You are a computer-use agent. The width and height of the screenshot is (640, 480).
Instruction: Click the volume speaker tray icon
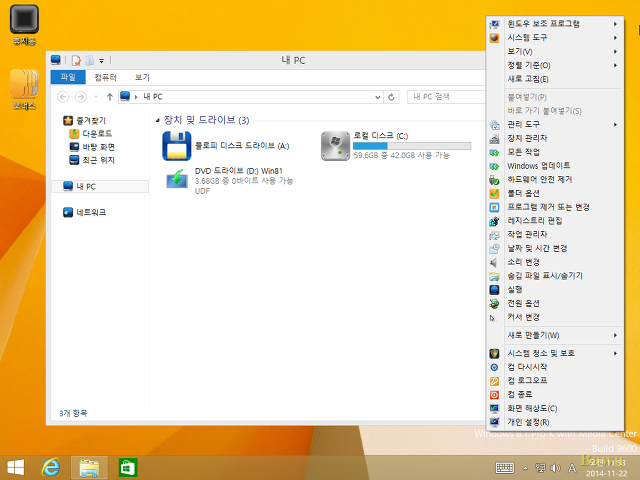point(555,468)
